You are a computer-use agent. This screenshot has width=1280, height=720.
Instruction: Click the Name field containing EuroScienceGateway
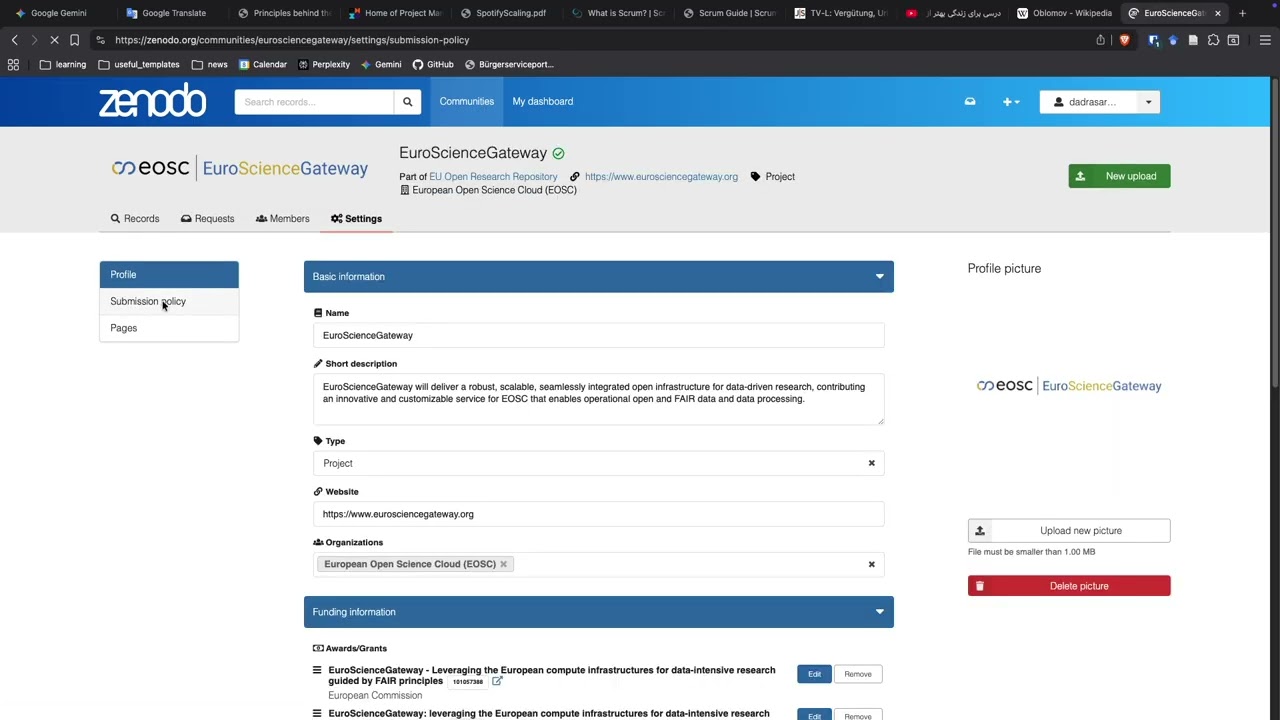click(x=598, y=335)
